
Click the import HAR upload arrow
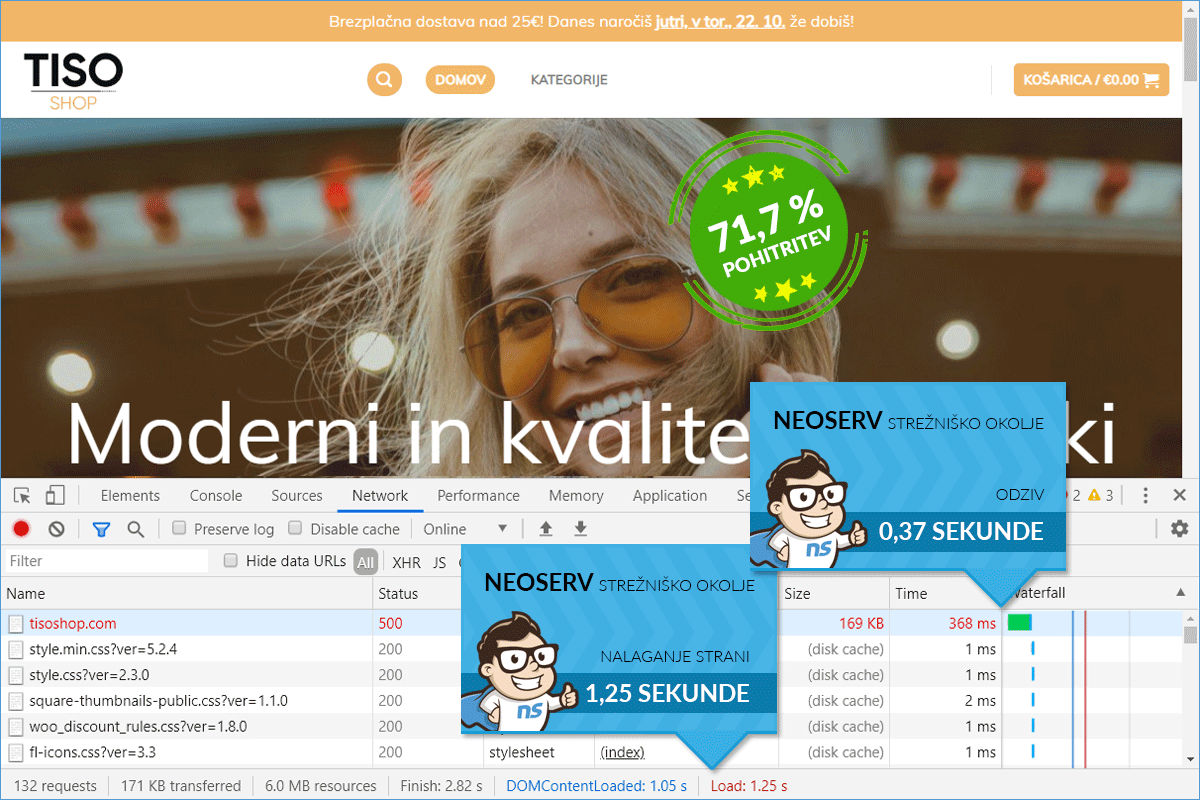click(x=546, y=529)
